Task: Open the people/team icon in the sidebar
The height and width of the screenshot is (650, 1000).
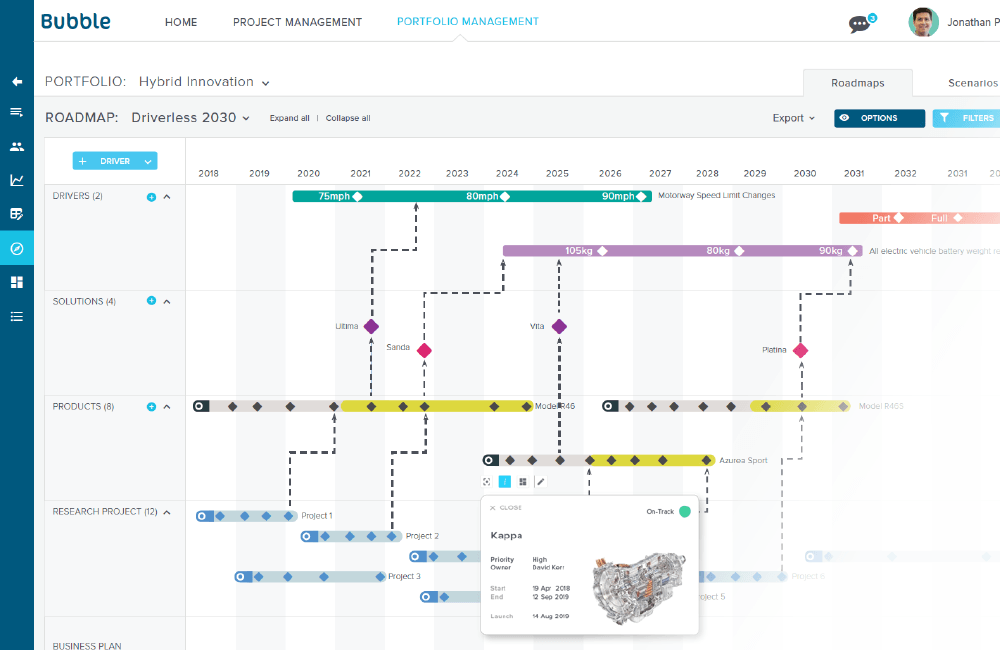Action: (17, 147)
